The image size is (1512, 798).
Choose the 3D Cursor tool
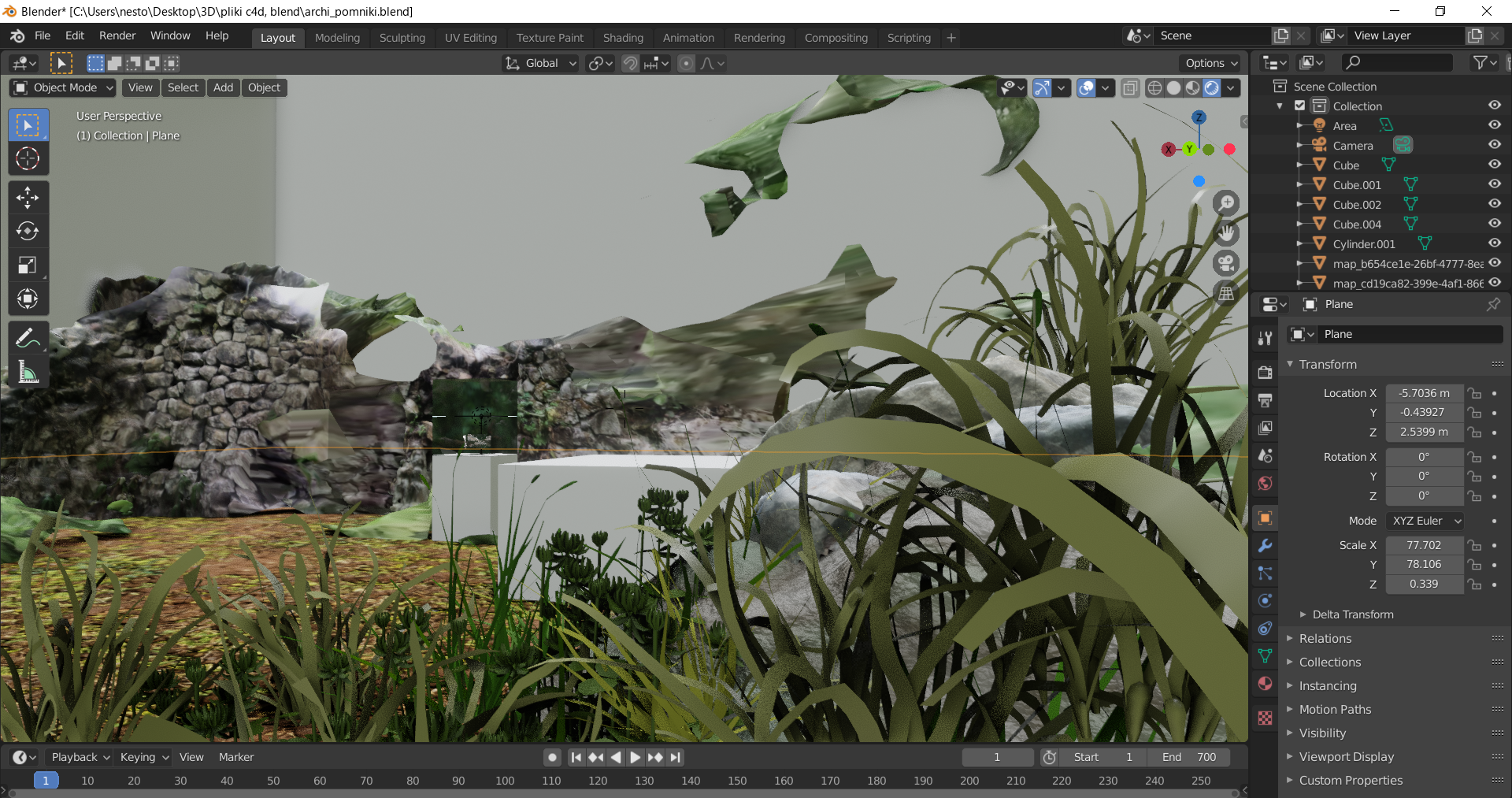(x=28, y=159)
